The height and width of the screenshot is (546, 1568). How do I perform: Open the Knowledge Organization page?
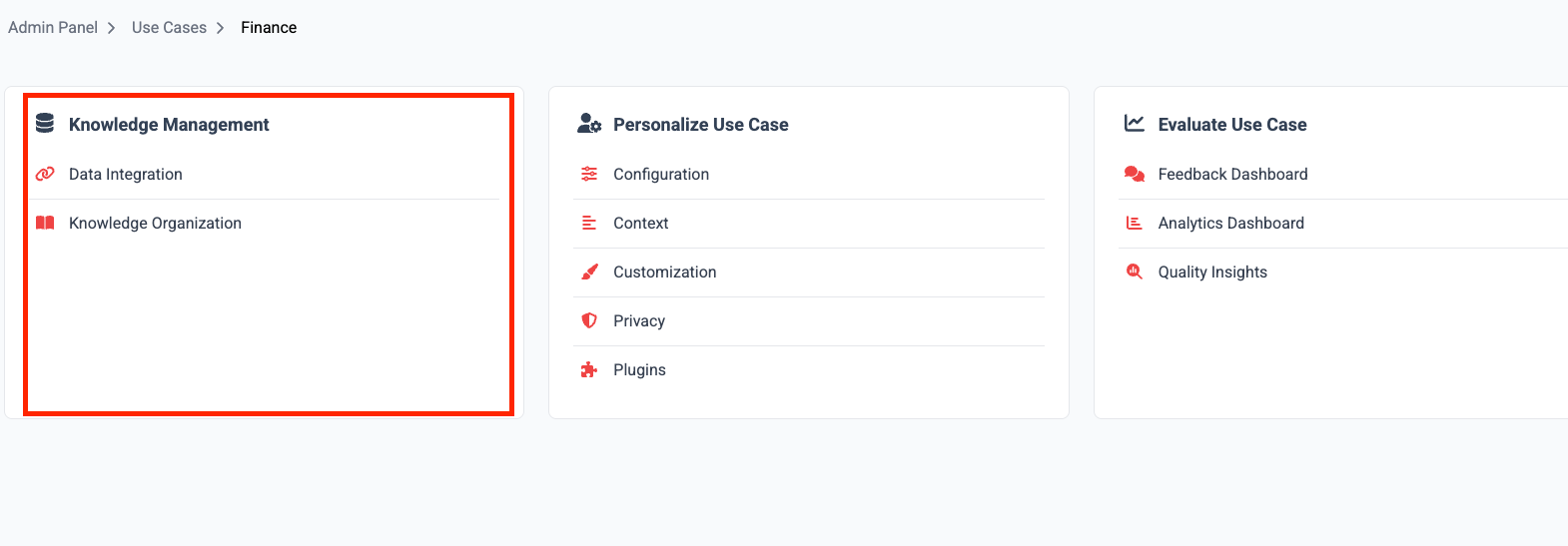pyautogui.click(x=155, y=223)
